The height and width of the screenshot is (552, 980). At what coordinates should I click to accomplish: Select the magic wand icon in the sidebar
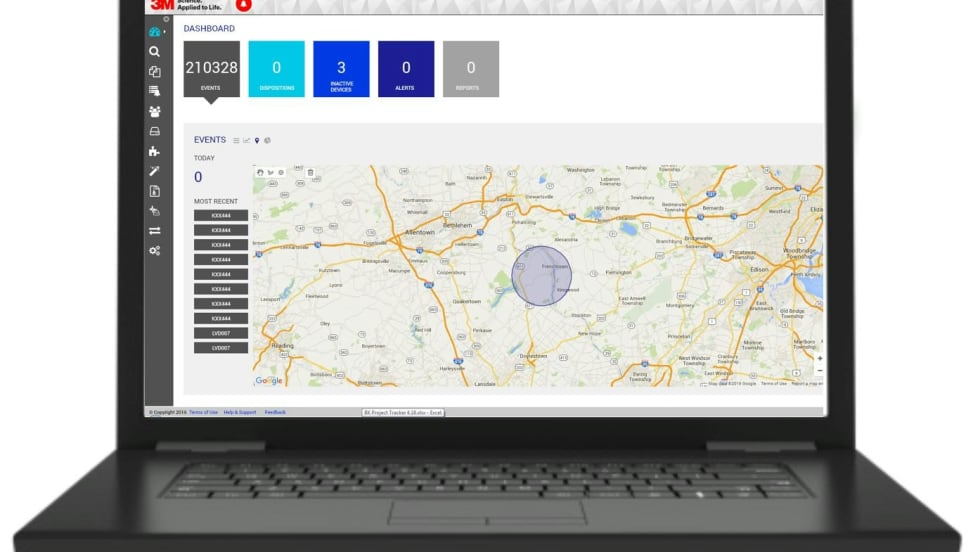[x=154, y=171]
